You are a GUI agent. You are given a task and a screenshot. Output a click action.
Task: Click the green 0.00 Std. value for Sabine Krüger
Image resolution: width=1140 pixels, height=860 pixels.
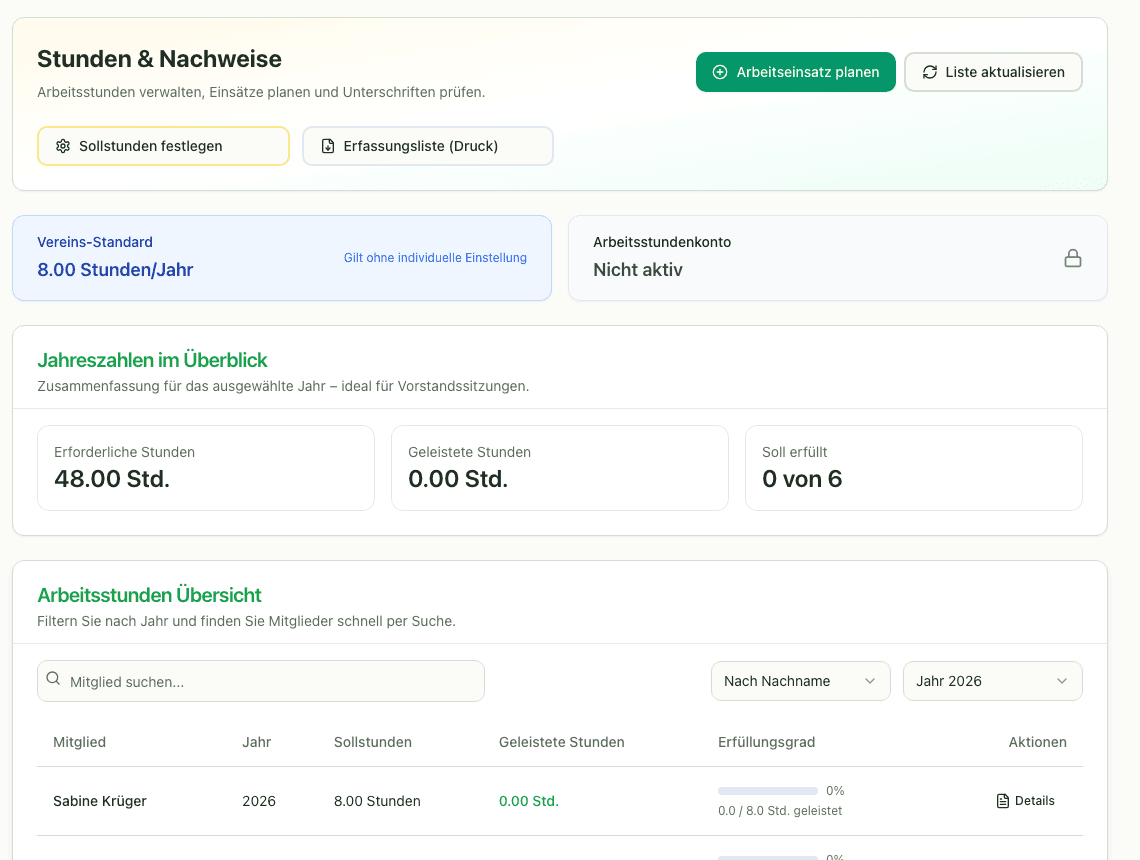tap(529, 801)
